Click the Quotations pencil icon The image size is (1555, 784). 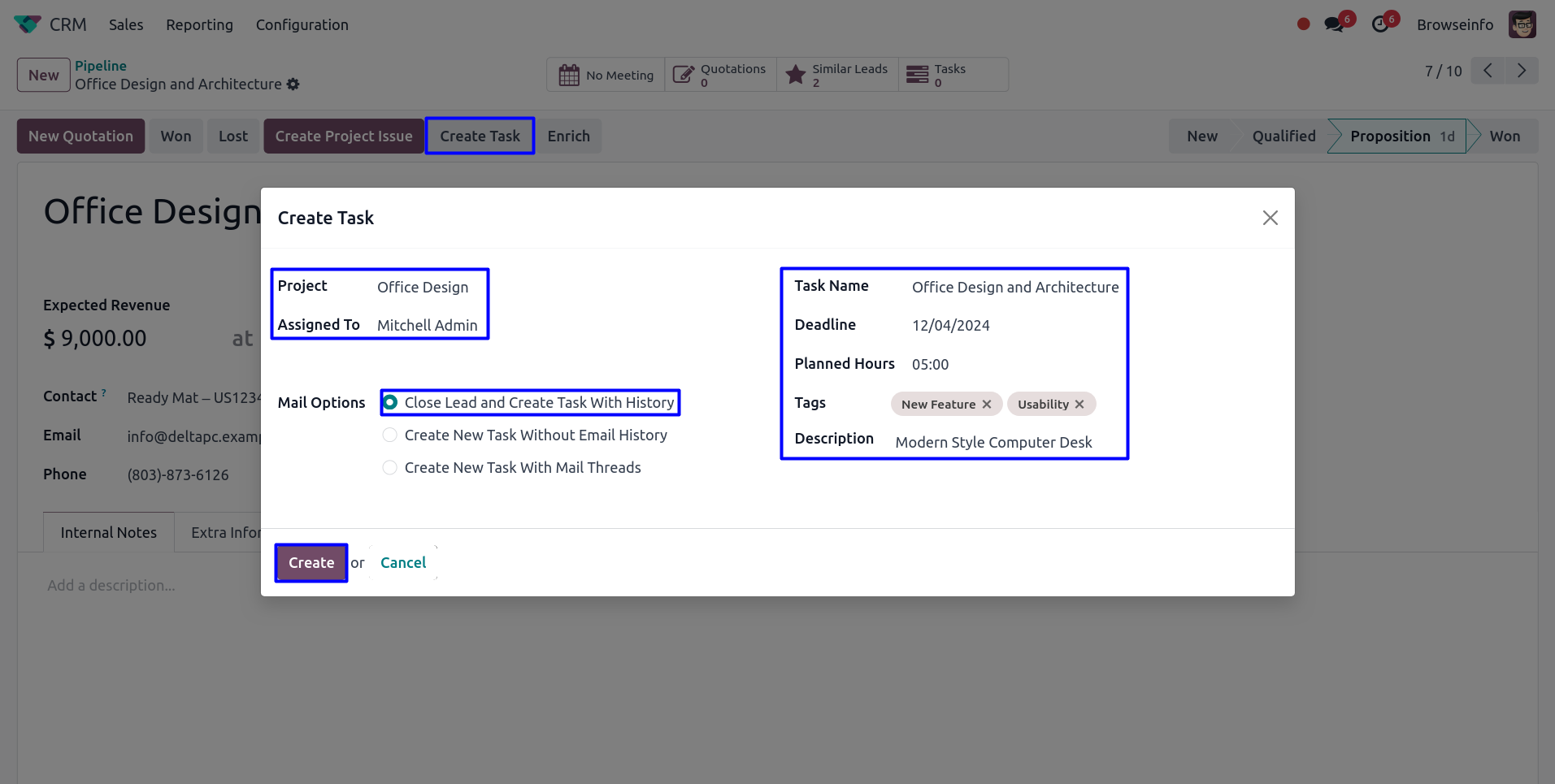coord(684,75)
